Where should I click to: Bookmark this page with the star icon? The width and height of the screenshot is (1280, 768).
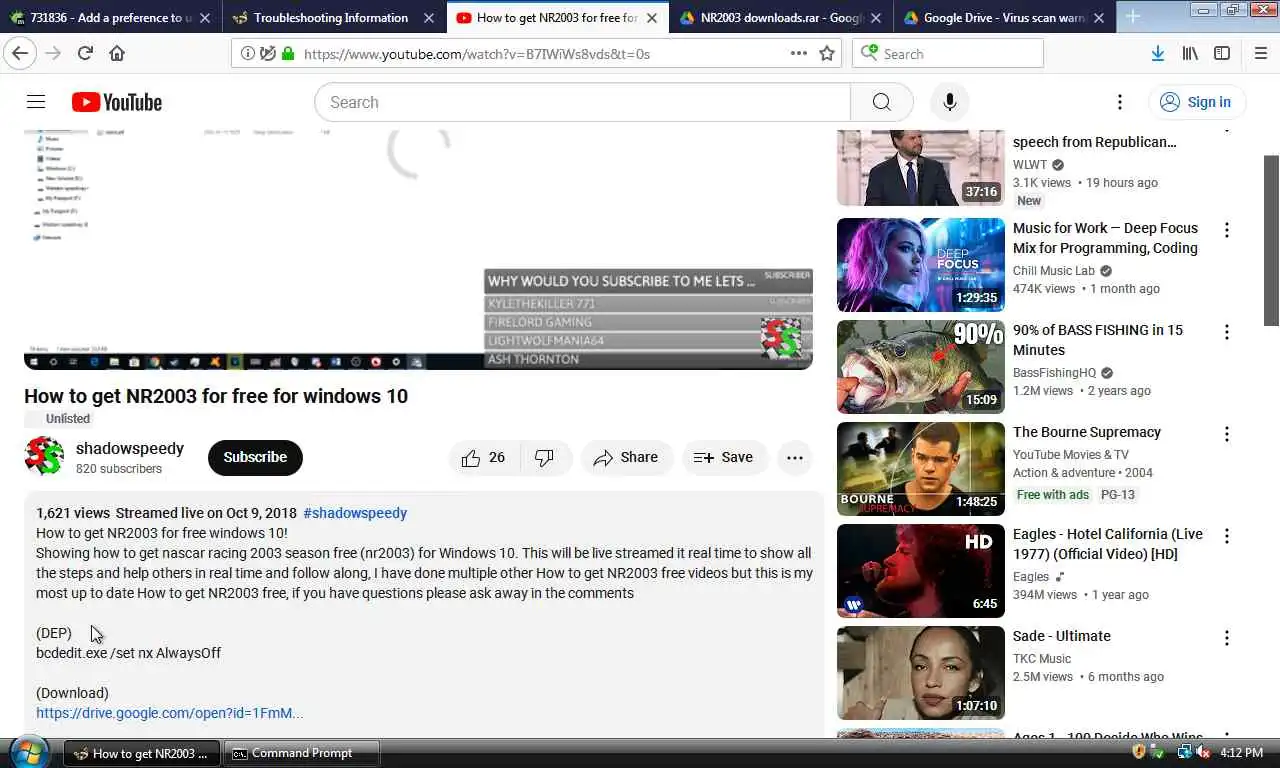[827, 53]
